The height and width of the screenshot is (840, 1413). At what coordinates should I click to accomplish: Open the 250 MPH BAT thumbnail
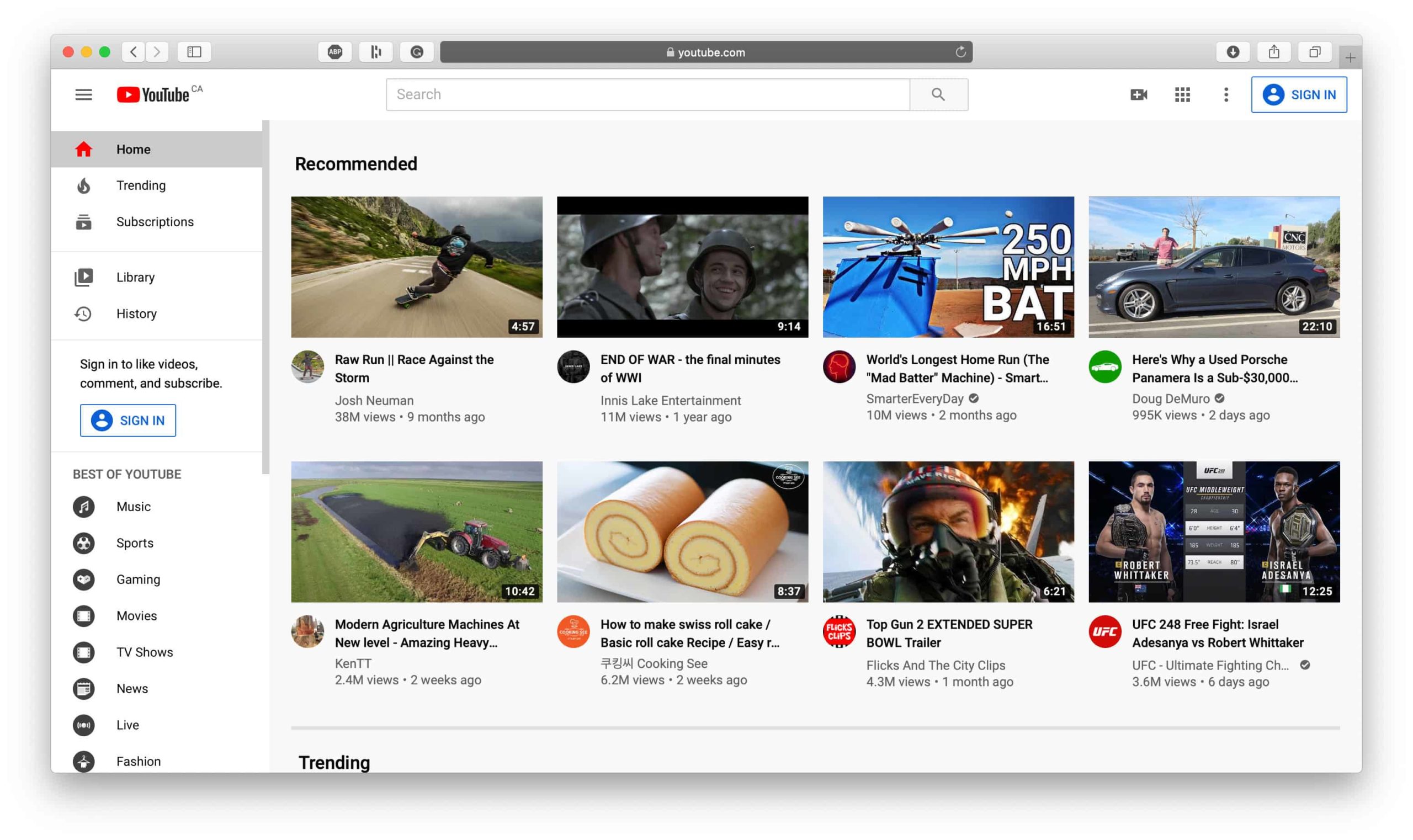[x=948, y=267]
